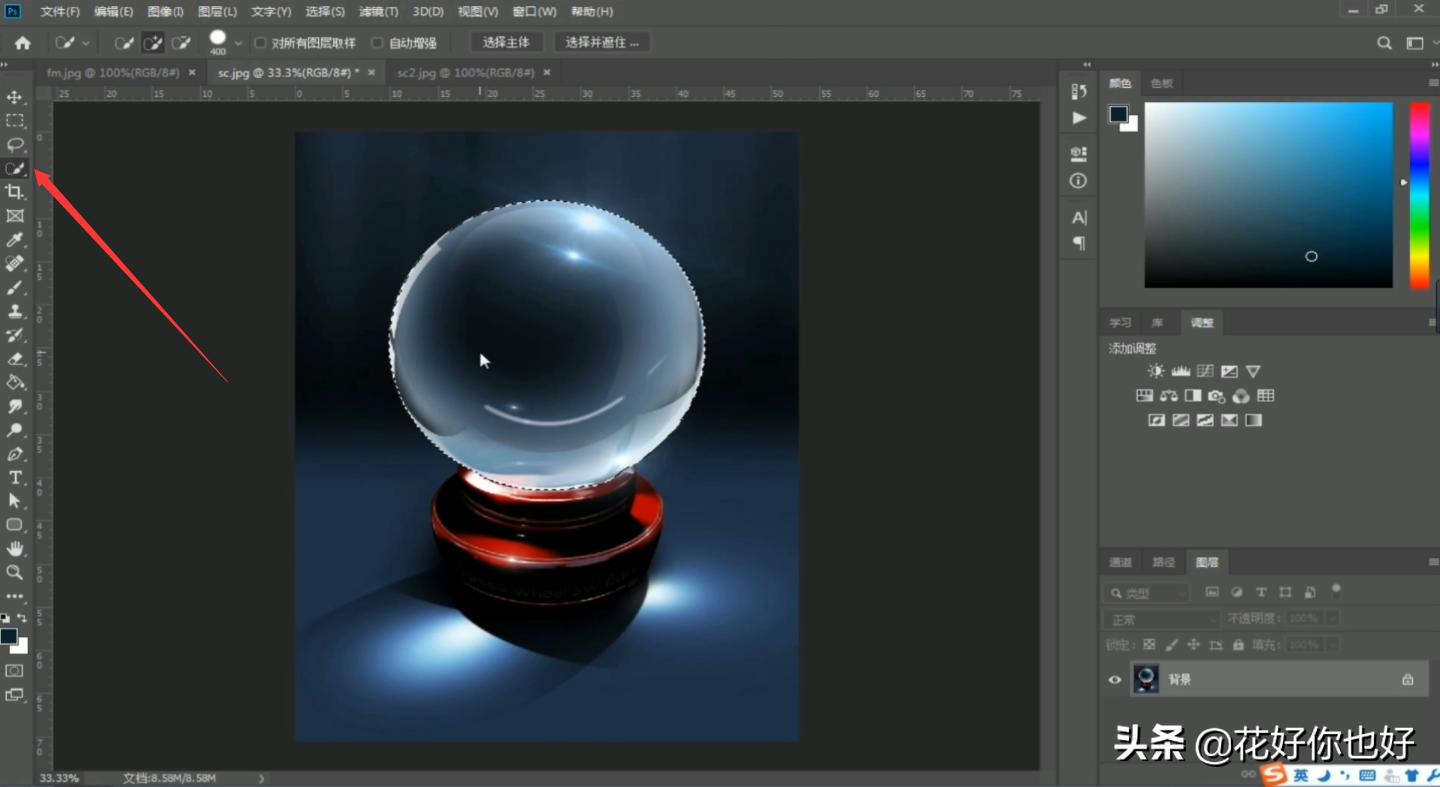Select the Crop tool
The width and height of the screenshot is (1440, 787).
click(14, 192)
